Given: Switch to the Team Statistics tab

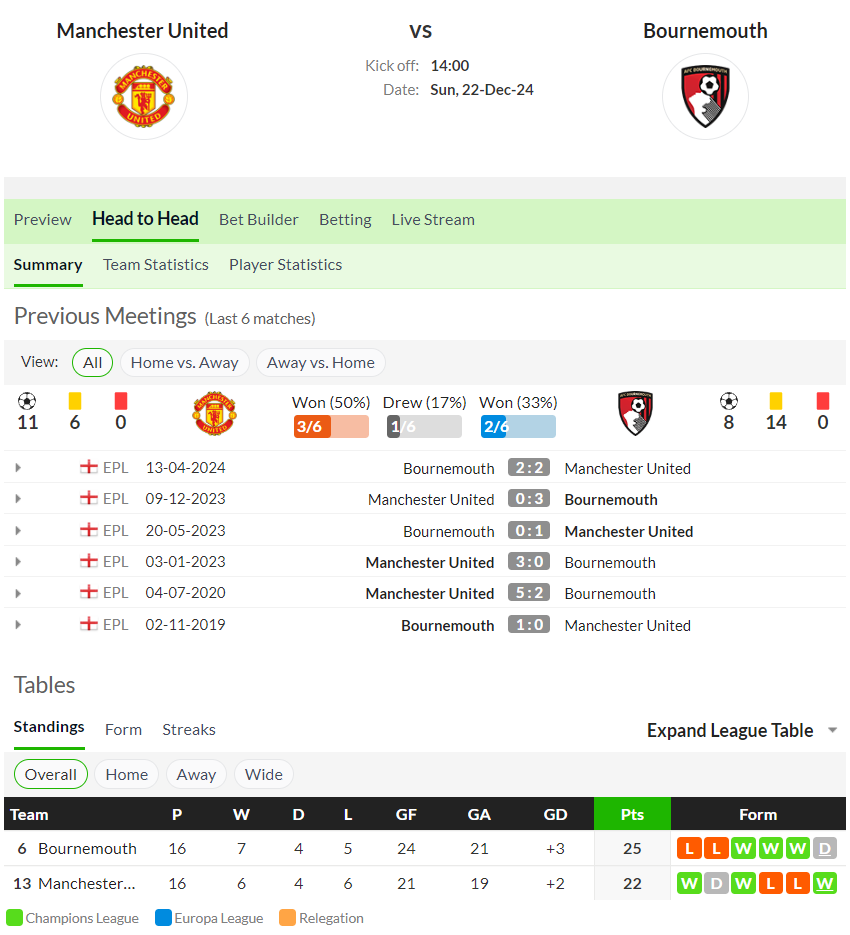Looking at the screenshot, I should (x=156, y=265).
